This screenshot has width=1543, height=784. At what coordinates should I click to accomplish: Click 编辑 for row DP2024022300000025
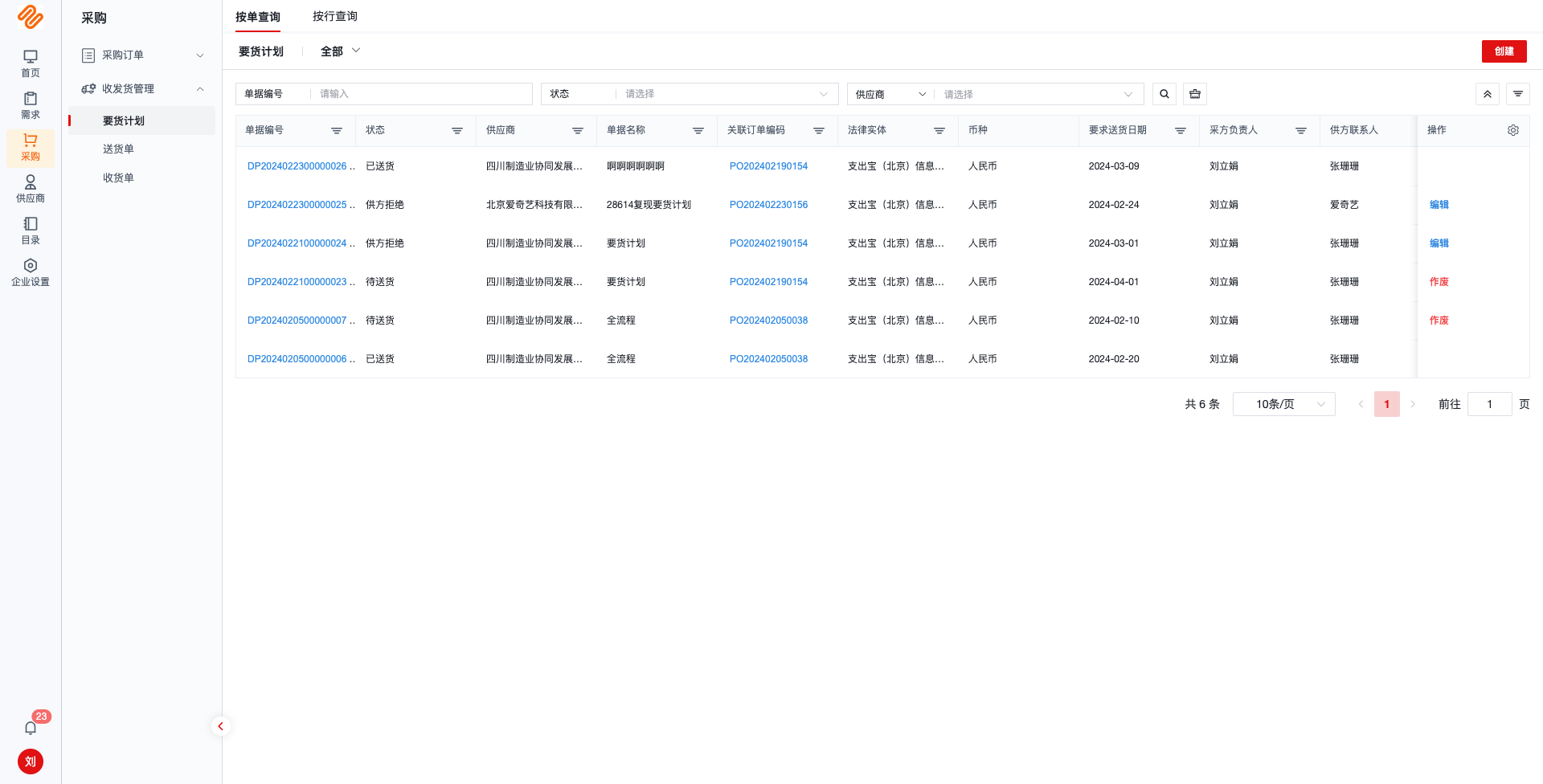[1439, 205]
